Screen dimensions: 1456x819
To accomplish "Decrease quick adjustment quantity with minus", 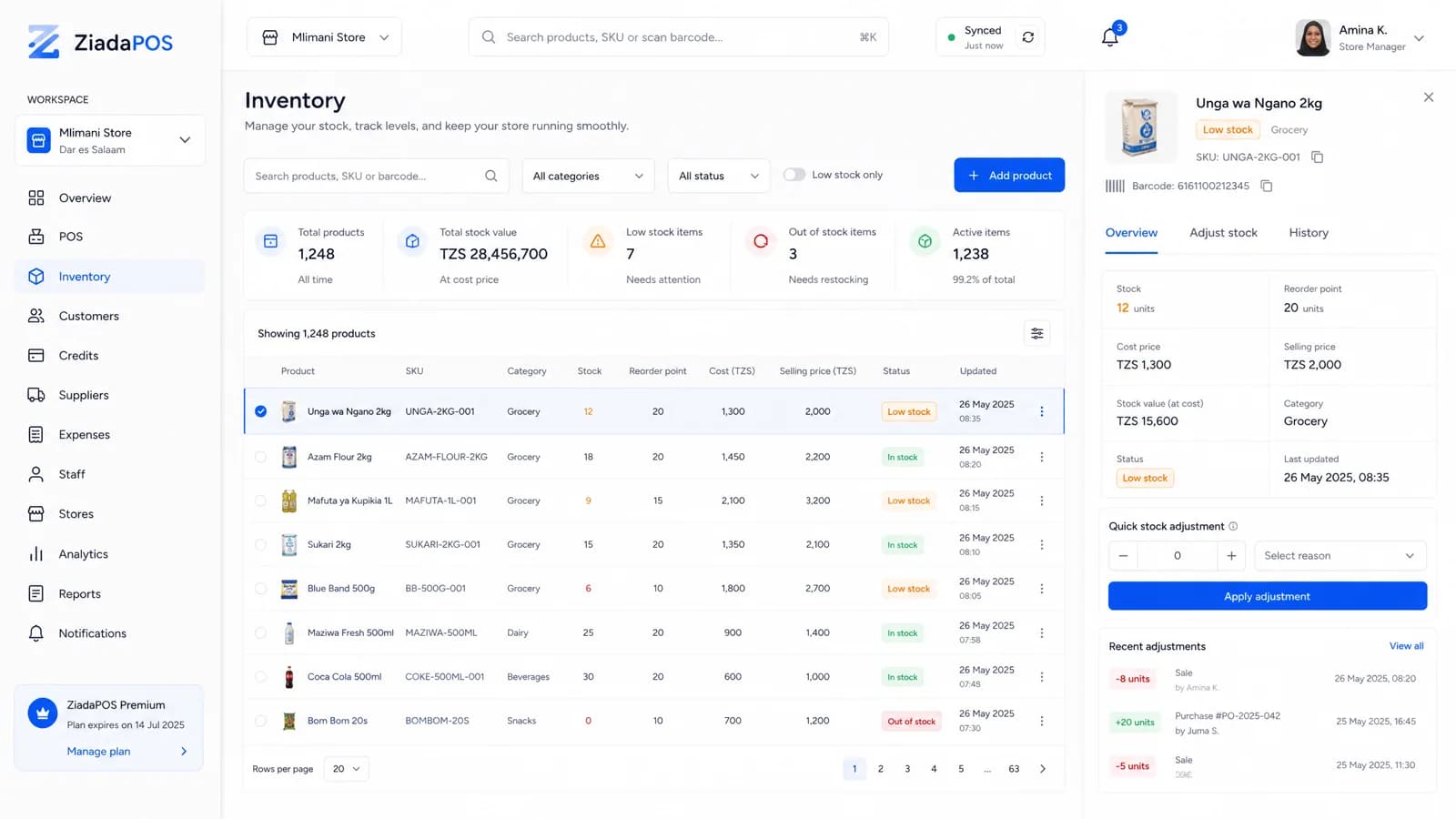I will tap(1123, 556).
